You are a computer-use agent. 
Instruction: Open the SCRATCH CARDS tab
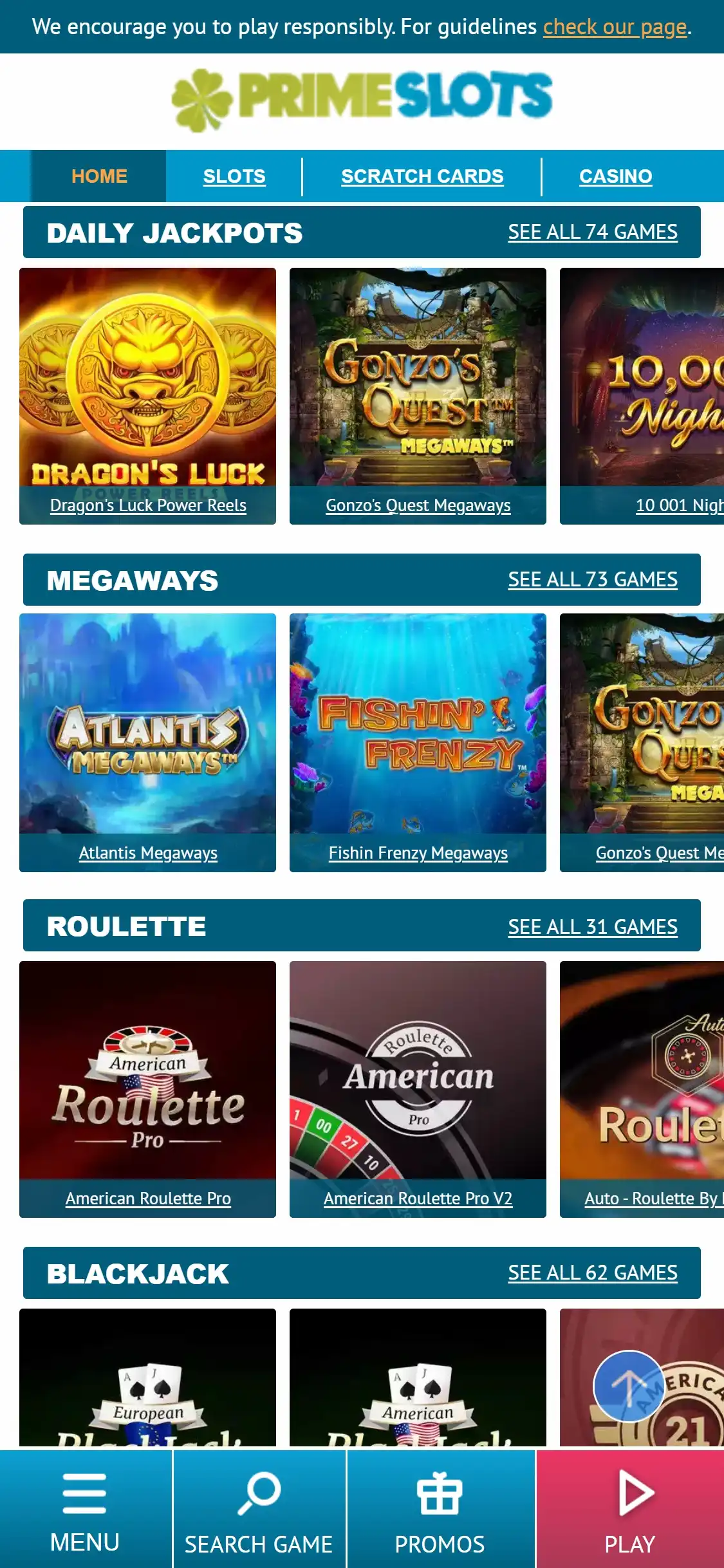tap(422, 176)
